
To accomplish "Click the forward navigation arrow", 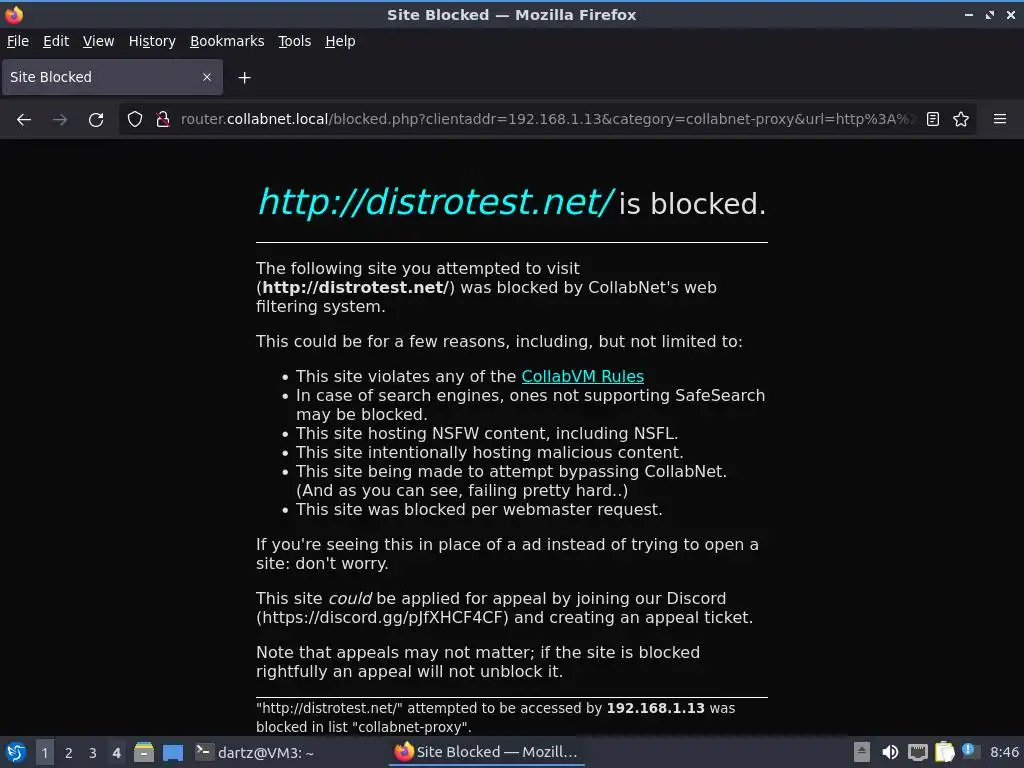I will pyautogui.click(x=60, y=120).
